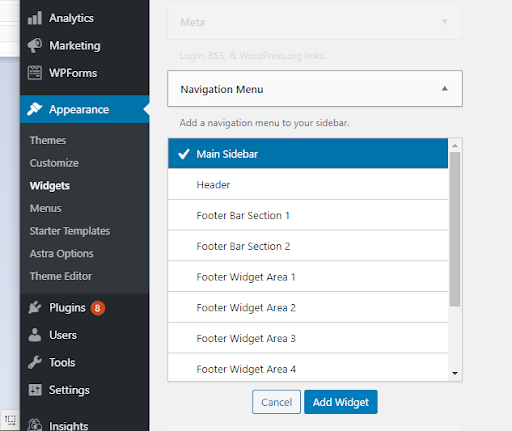This screenshot has width=512, height=431.
Task: Open the Settings menu
Action: click(x=85, y=390)
